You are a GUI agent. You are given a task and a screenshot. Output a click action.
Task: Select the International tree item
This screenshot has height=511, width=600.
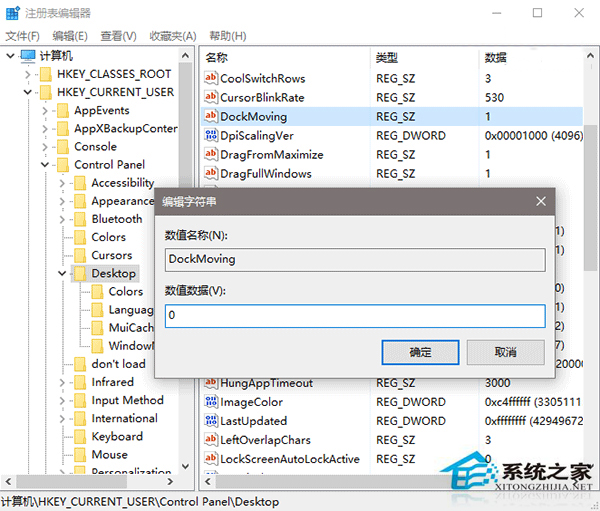point(124,418)
